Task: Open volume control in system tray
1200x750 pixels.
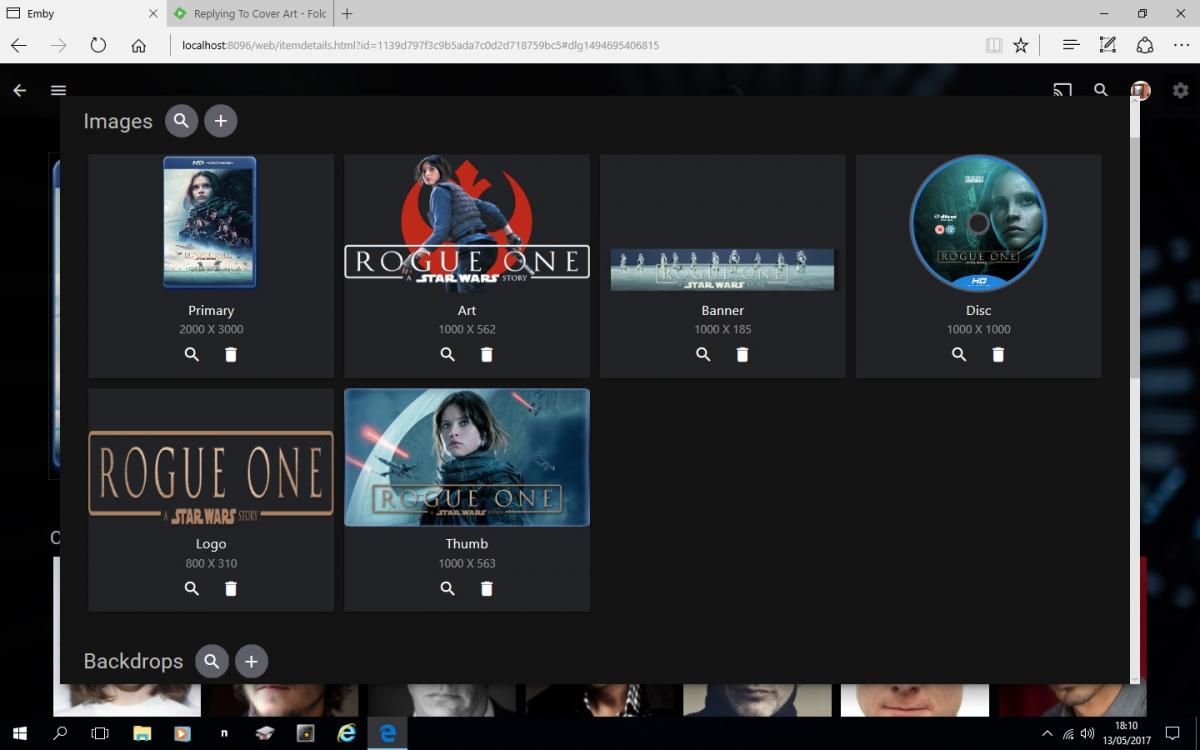Action: (x=1088, y=733)
